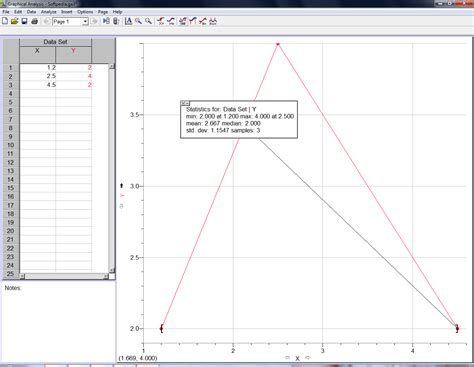Click the X cell containing 4.5
This screenshot has height=367, width=474.
[38, 85]
